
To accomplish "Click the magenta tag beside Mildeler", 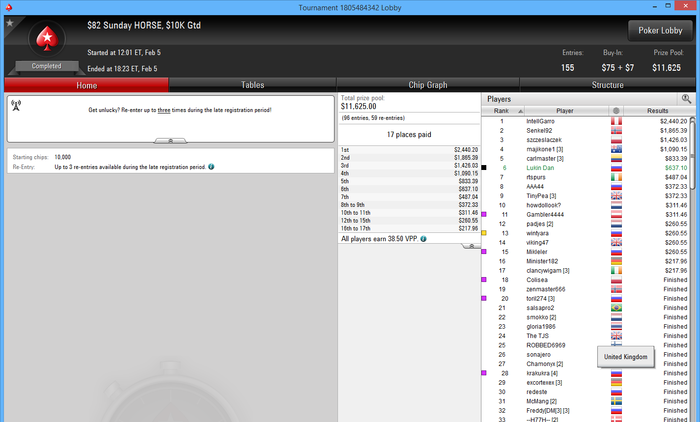I will pyautogui.click(x=484, y=252).
